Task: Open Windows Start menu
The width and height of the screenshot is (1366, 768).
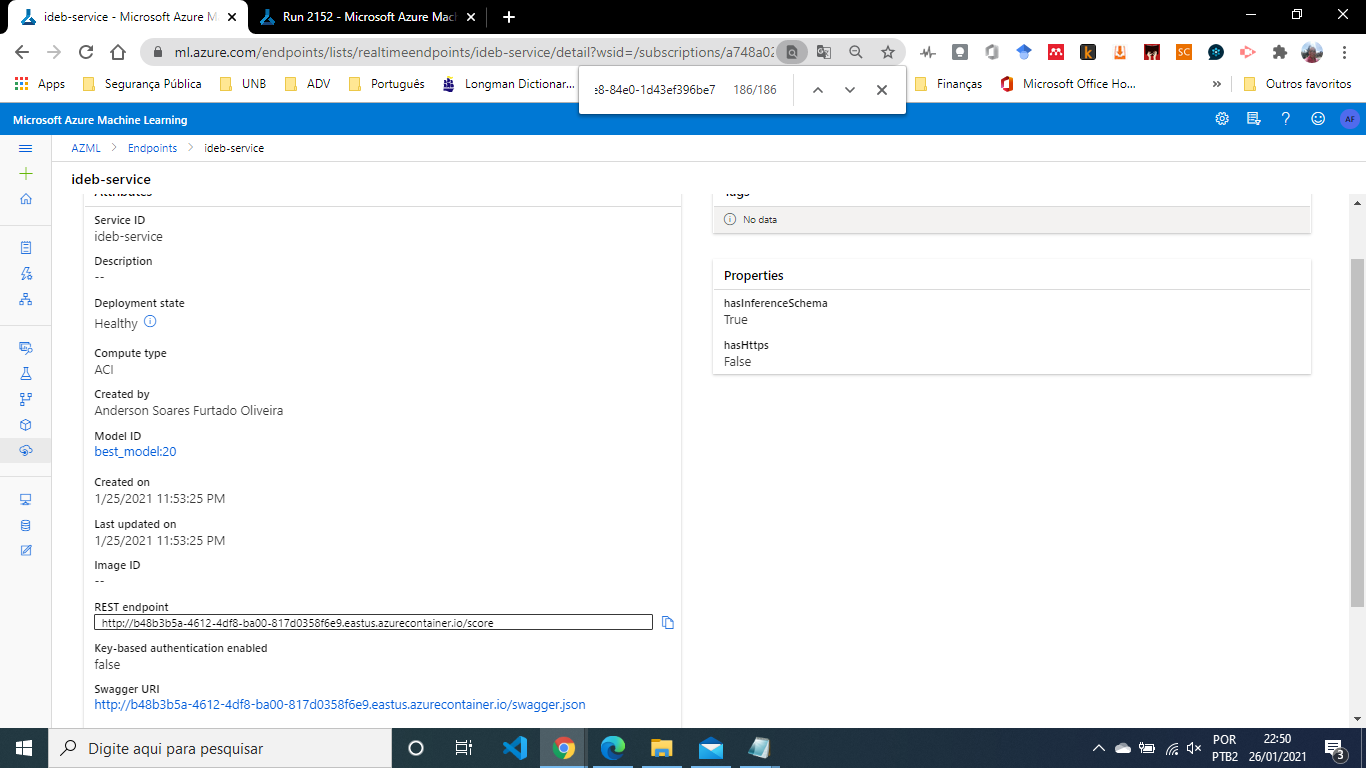Action: coord(24,748)
